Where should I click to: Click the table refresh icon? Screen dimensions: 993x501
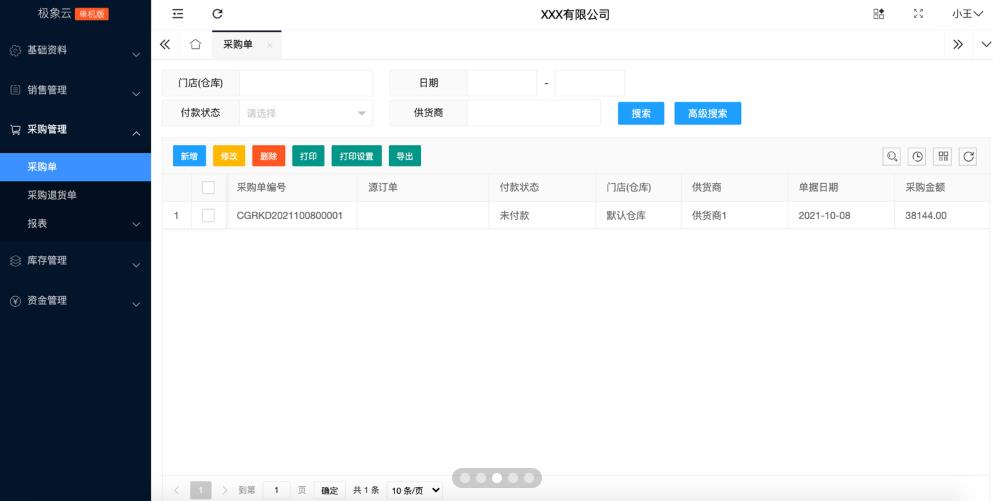click(968, 156)
